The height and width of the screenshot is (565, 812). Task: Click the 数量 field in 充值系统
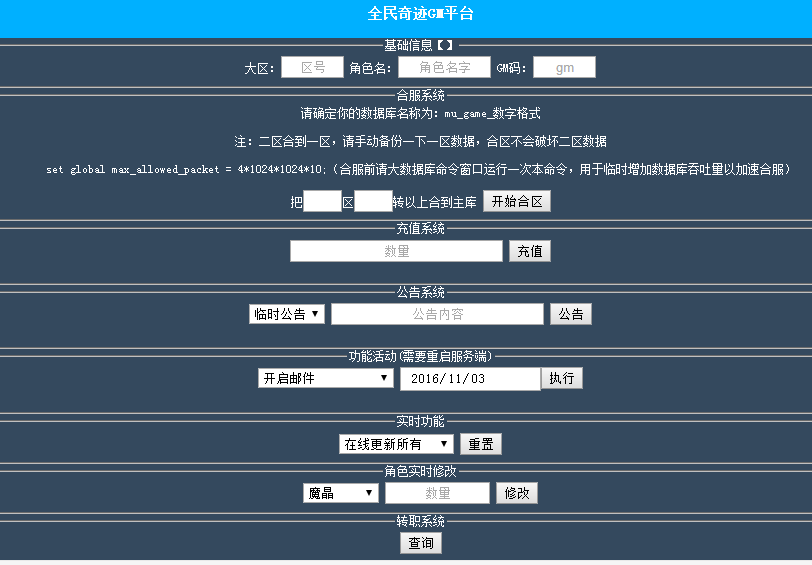tap(396, 251)
